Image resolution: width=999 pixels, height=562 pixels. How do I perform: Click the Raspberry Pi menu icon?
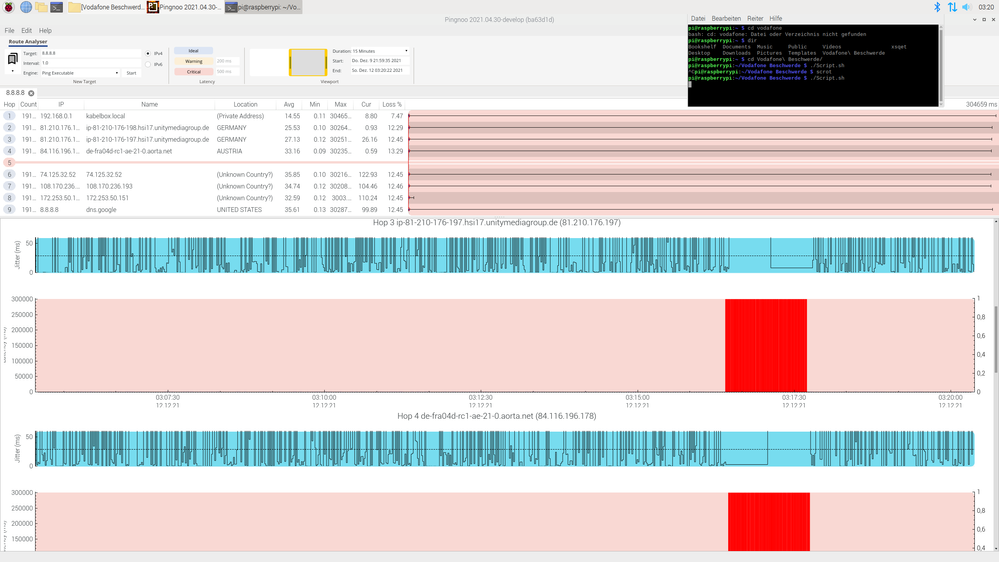8,7
